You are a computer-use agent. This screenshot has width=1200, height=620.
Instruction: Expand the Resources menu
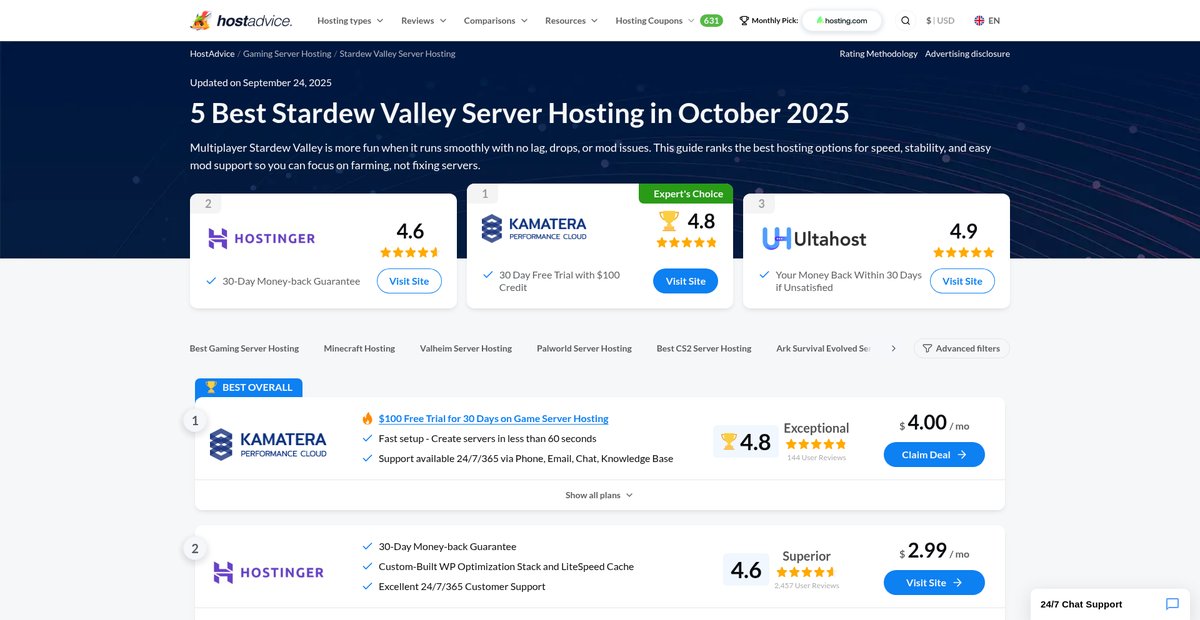[571, 20]
